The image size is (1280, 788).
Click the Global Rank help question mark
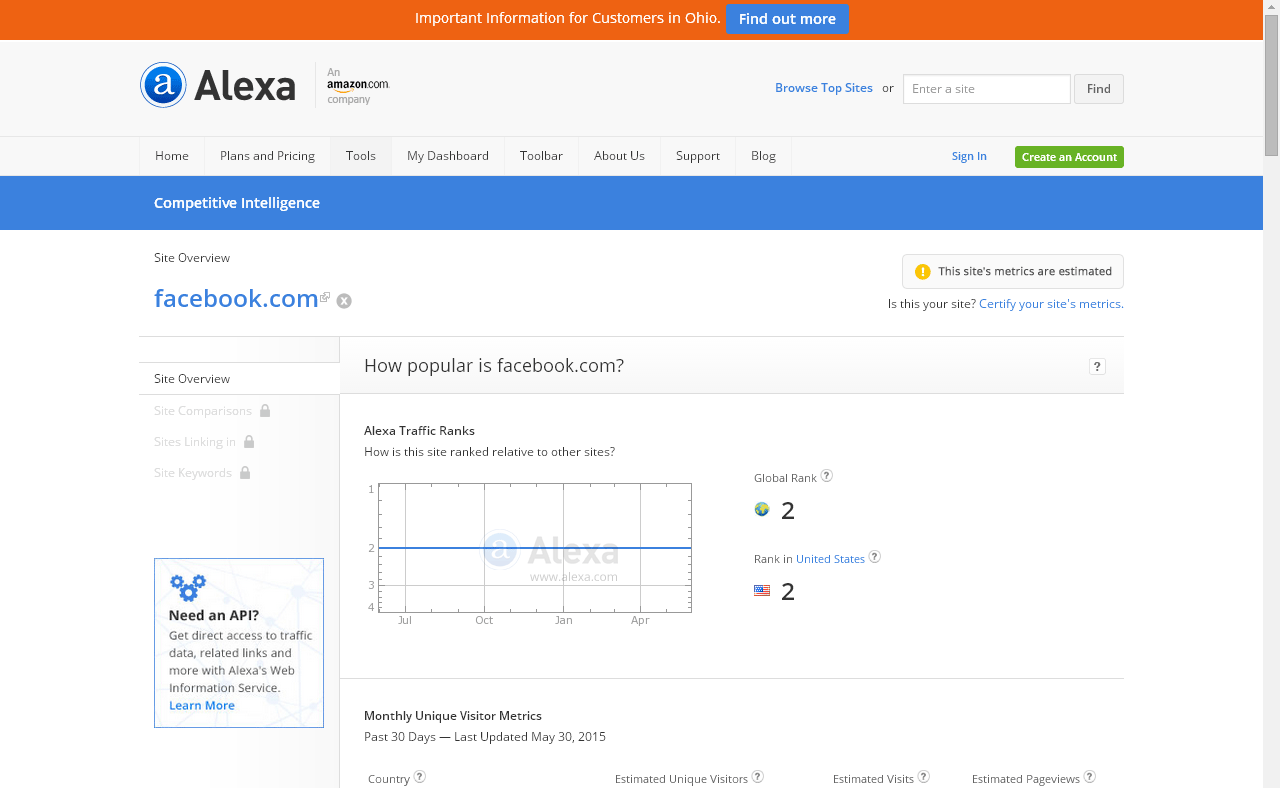[x=827, y=476]
